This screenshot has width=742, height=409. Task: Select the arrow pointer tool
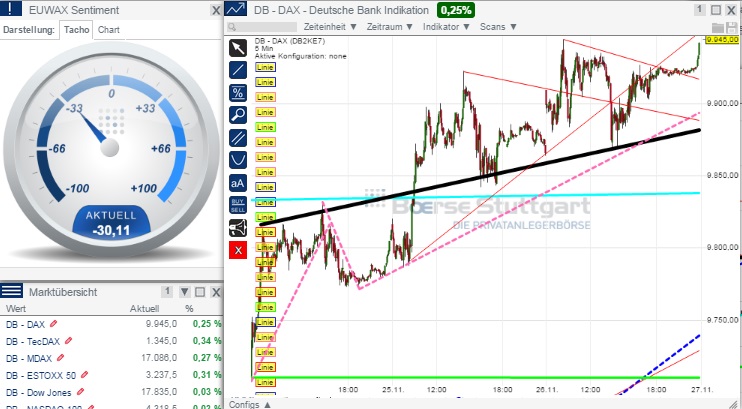pyautogui.click(x=238, y=48)
